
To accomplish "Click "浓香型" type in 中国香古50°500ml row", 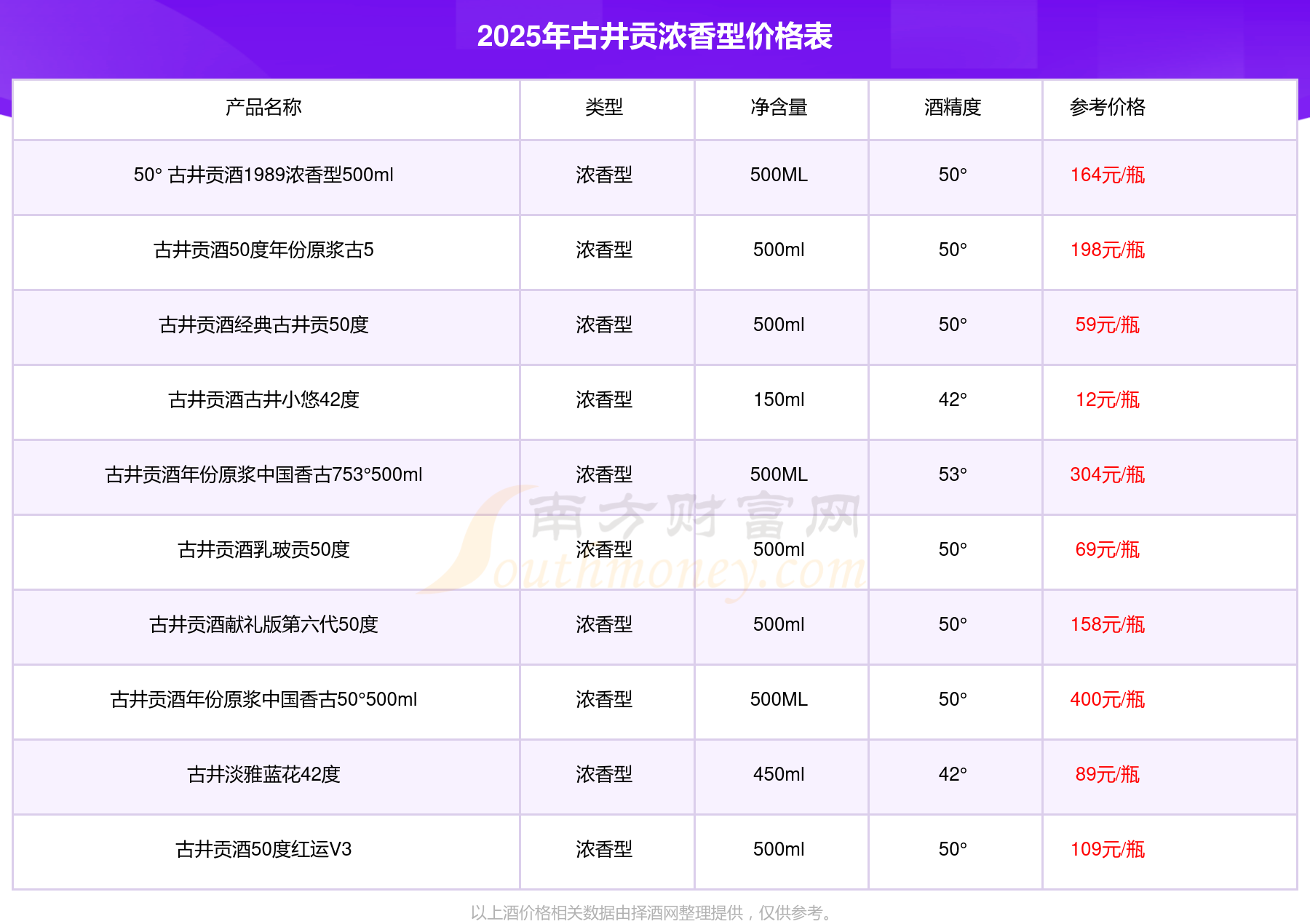I will (x=604, y=700).
